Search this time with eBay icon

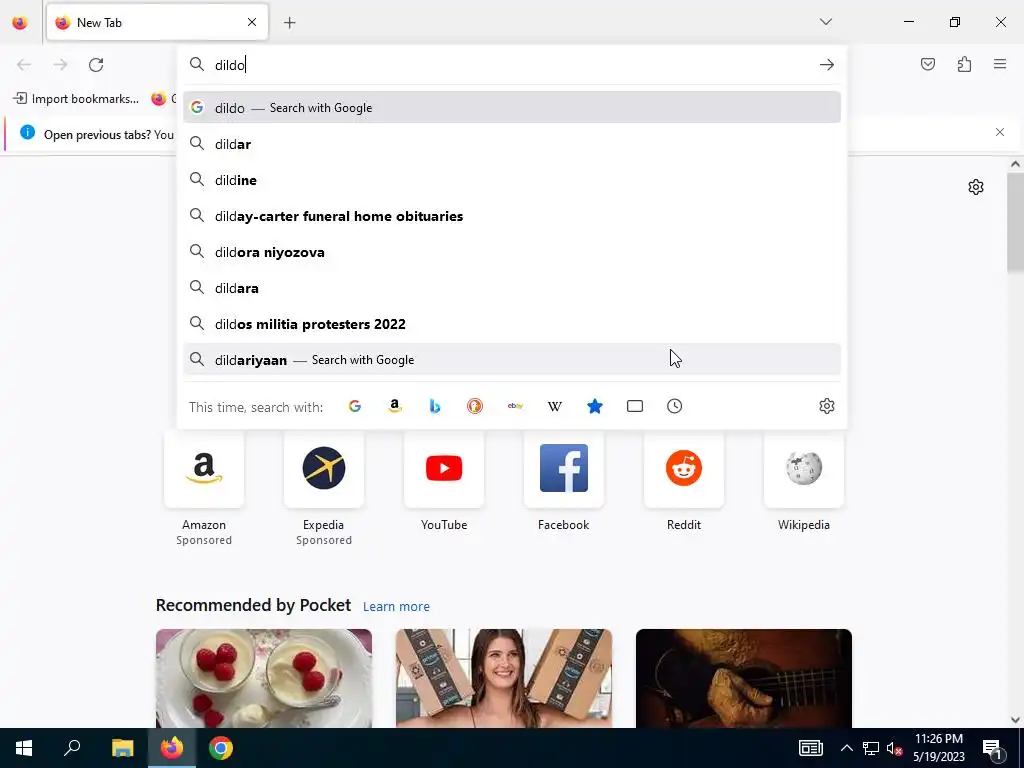pos(515,406)
